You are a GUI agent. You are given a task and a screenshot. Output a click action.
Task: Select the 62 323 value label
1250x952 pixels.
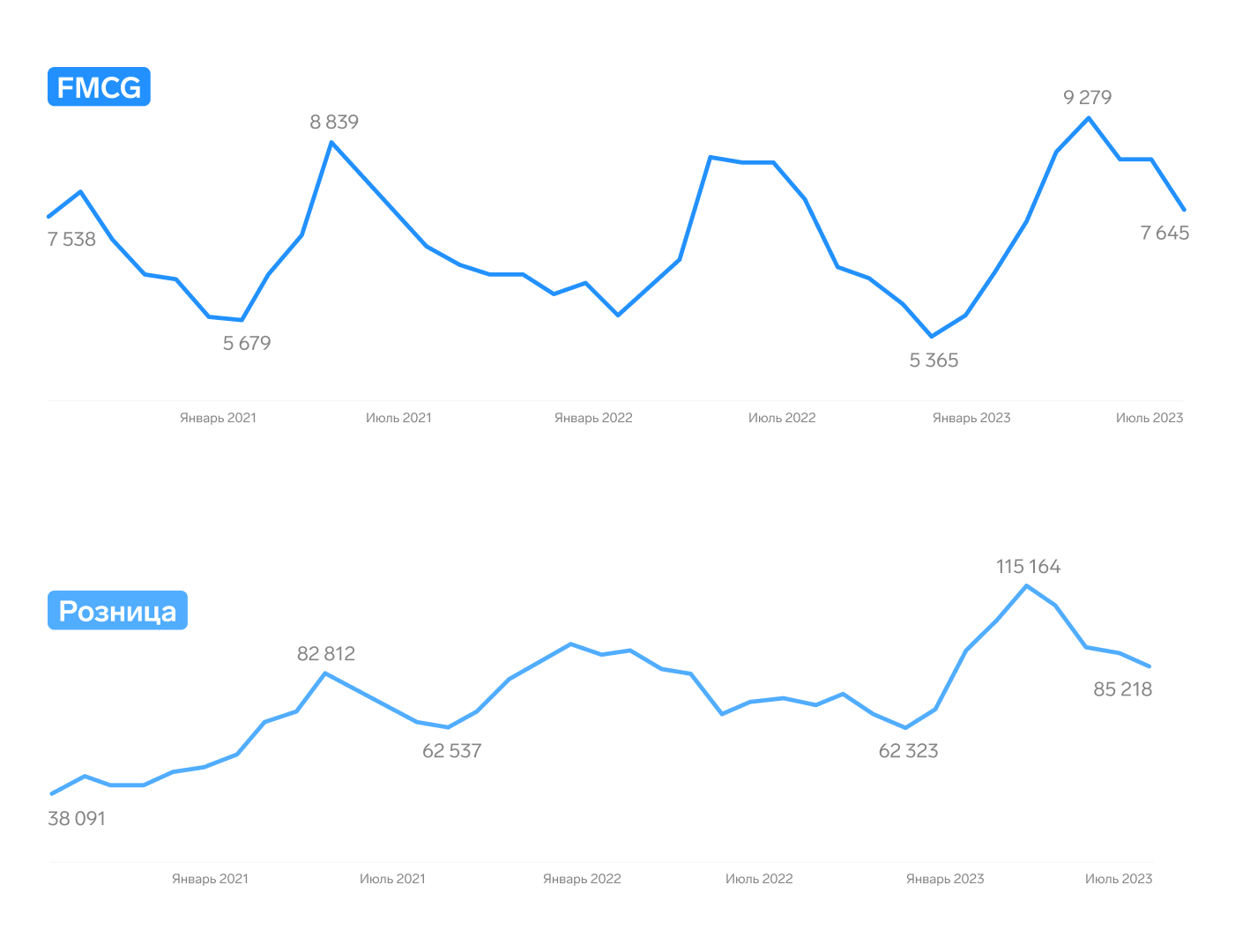909,751
